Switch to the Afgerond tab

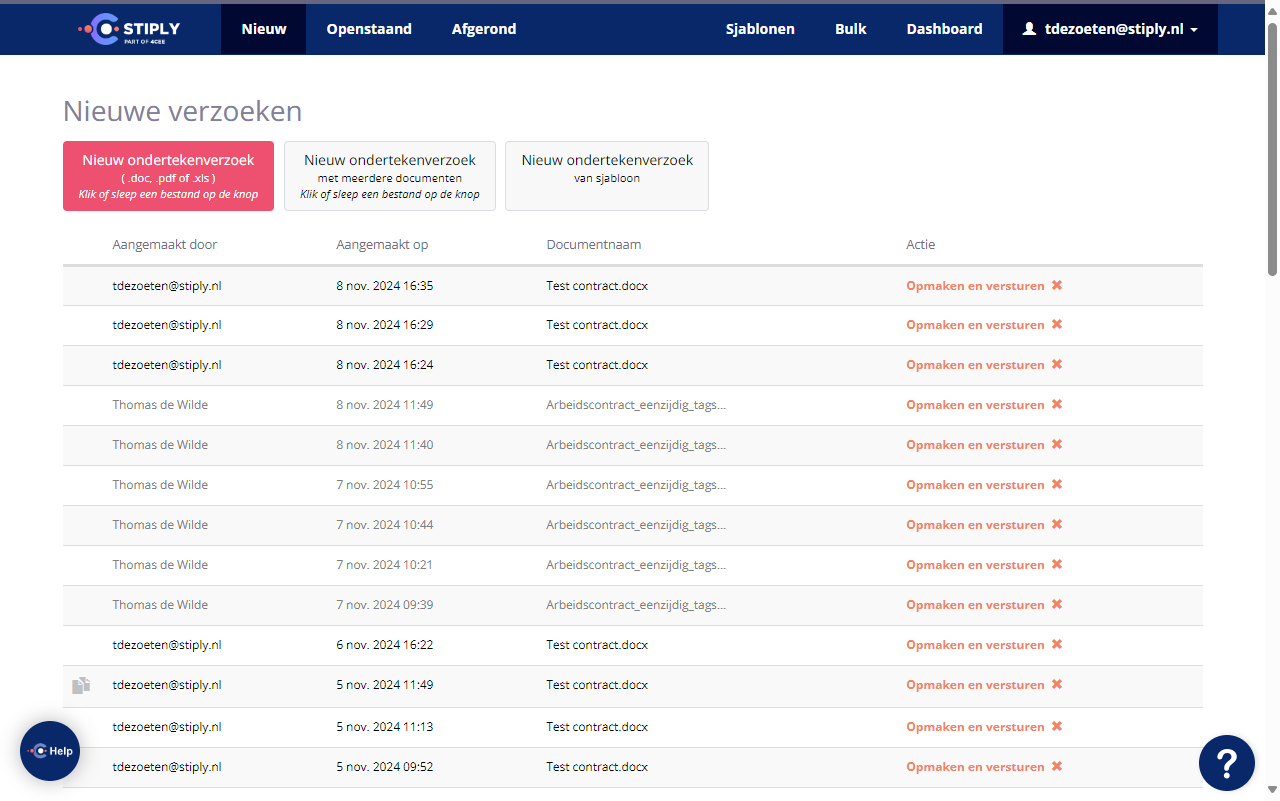point(484,29)
